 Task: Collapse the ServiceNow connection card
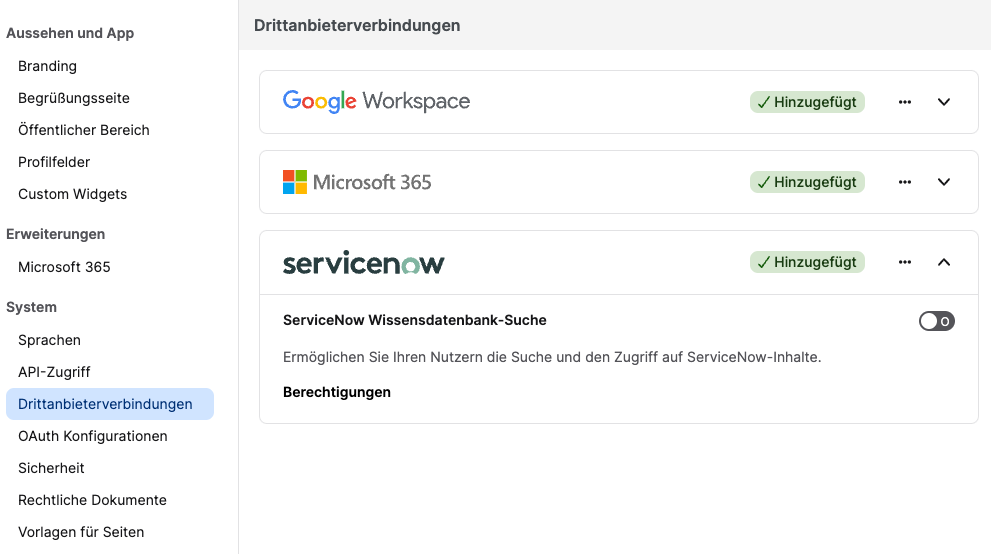click(944, 262)
